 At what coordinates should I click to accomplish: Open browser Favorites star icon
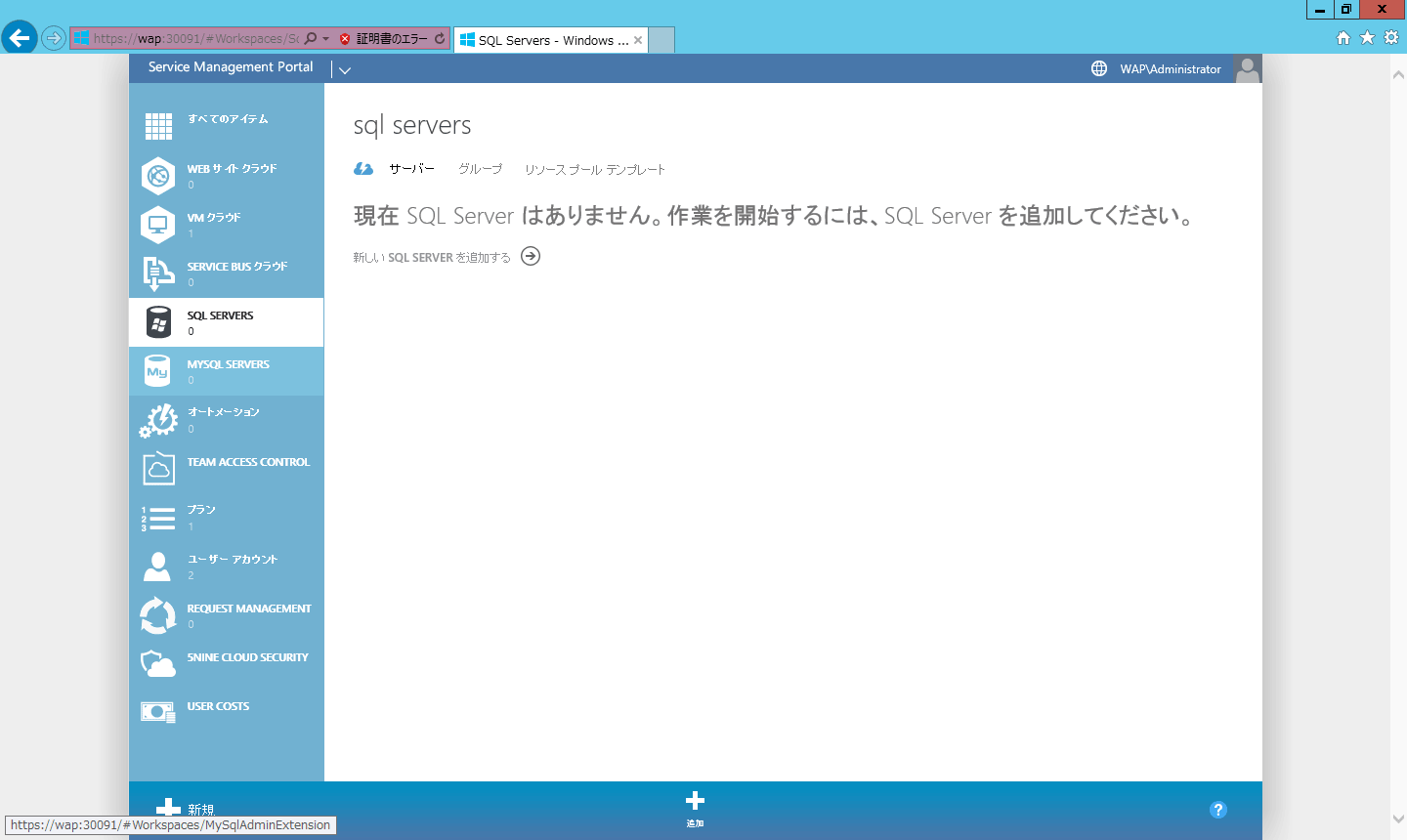(1367, 37)
